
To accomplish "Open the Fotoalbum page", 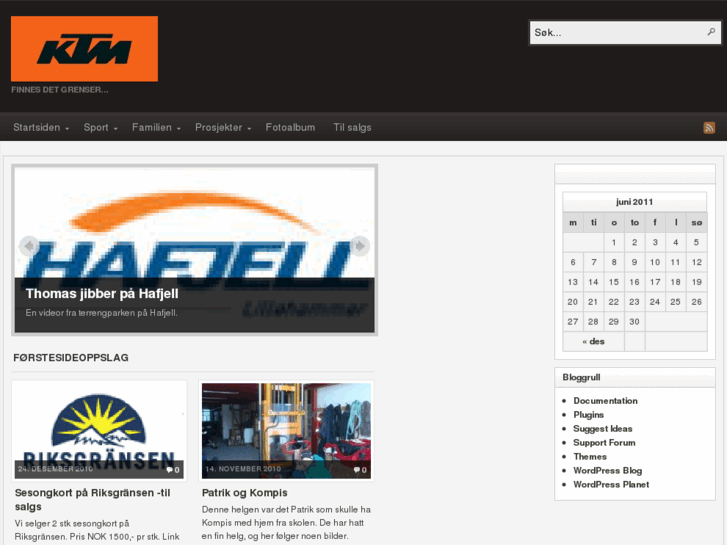I will tap(290, 128).
